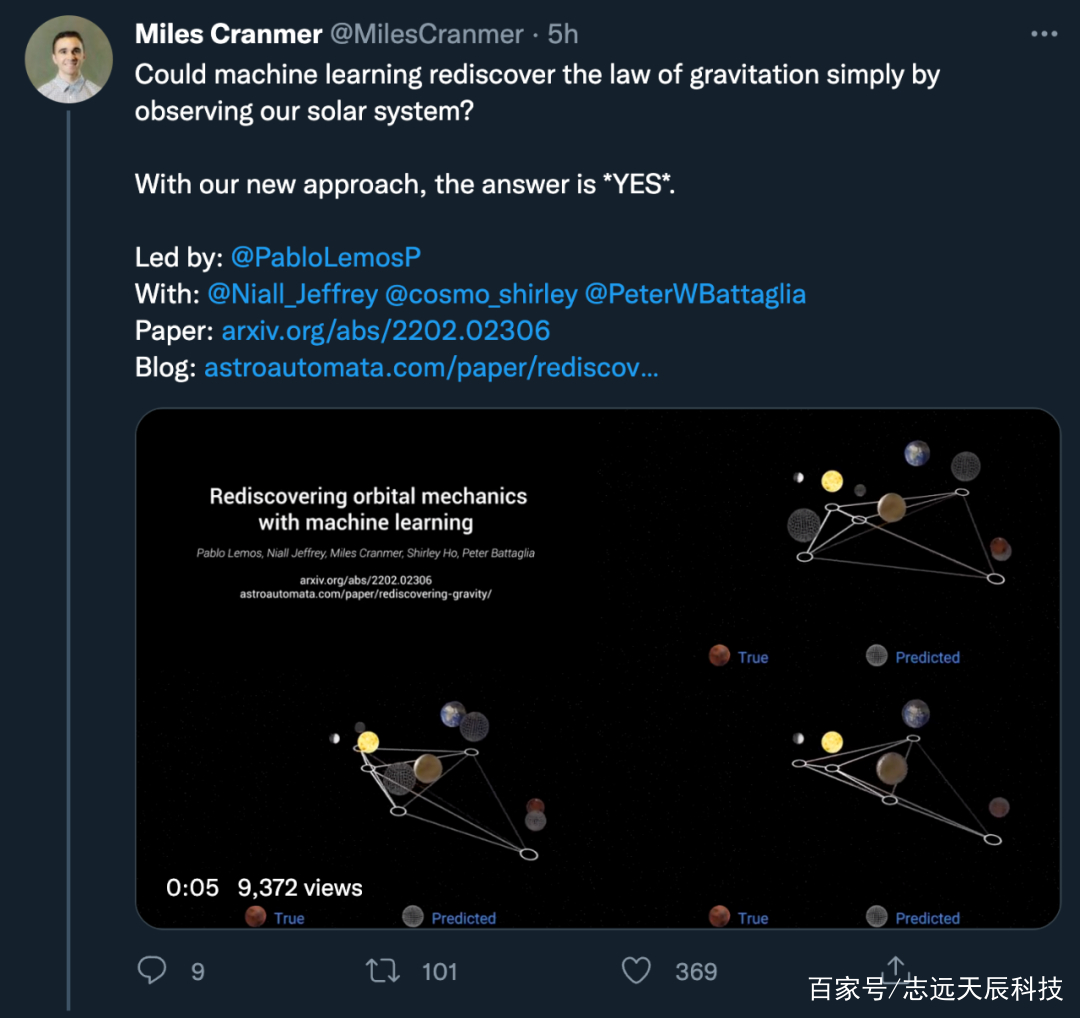Click the 101 retweets count

pos(439,971)
